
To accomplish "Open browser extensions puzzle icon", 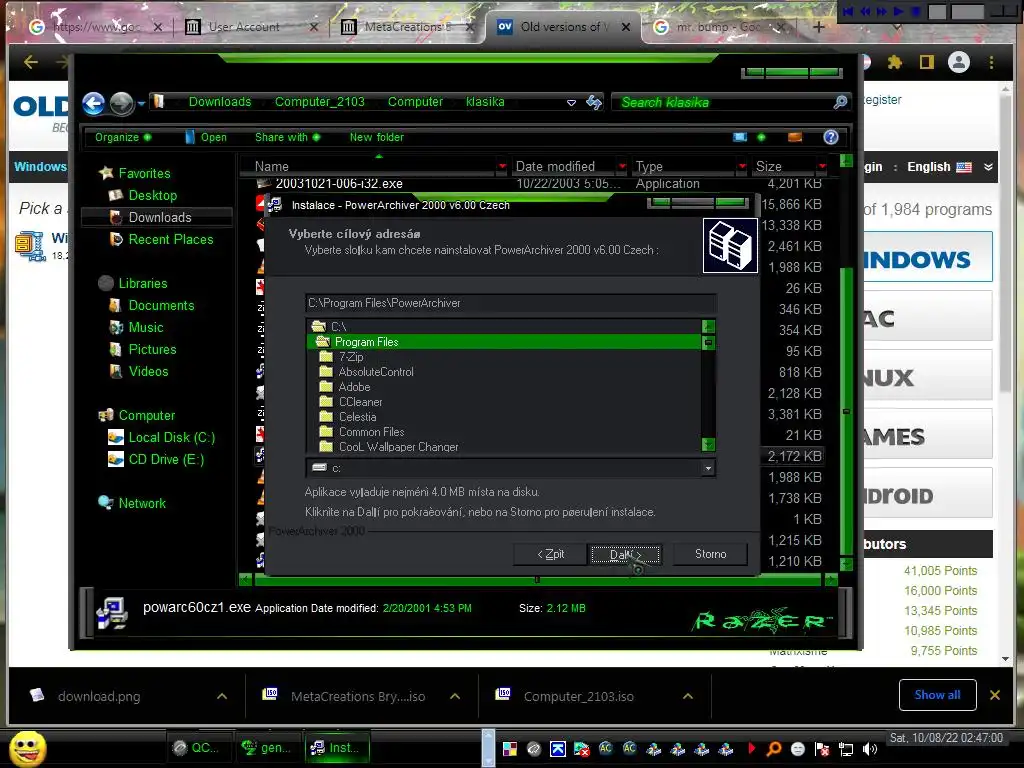I will [894, 62].
